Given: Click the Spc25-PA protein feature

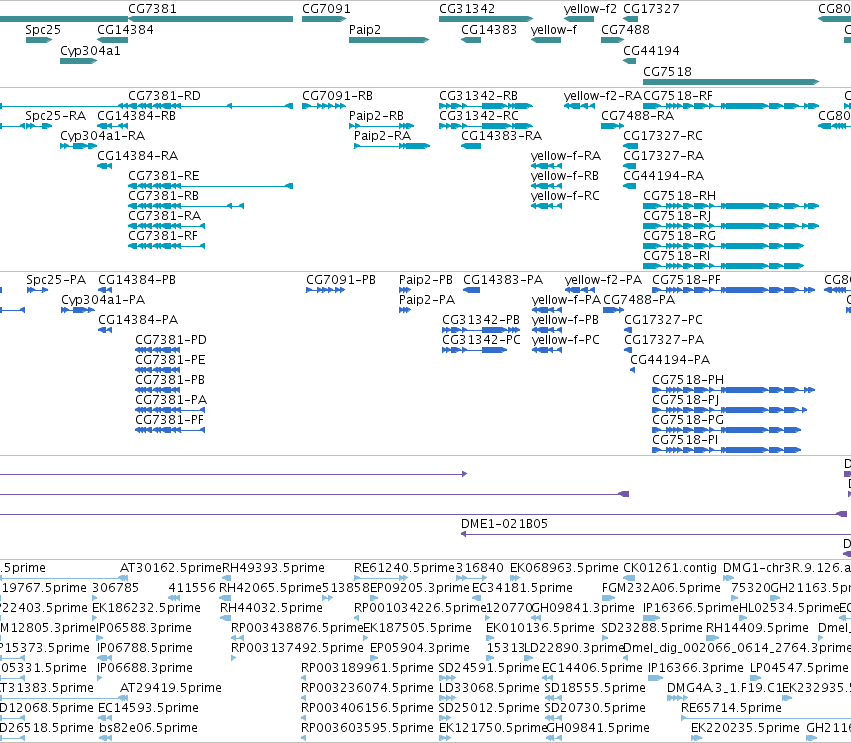Looking at the screenshot, I should coord(37,290).
